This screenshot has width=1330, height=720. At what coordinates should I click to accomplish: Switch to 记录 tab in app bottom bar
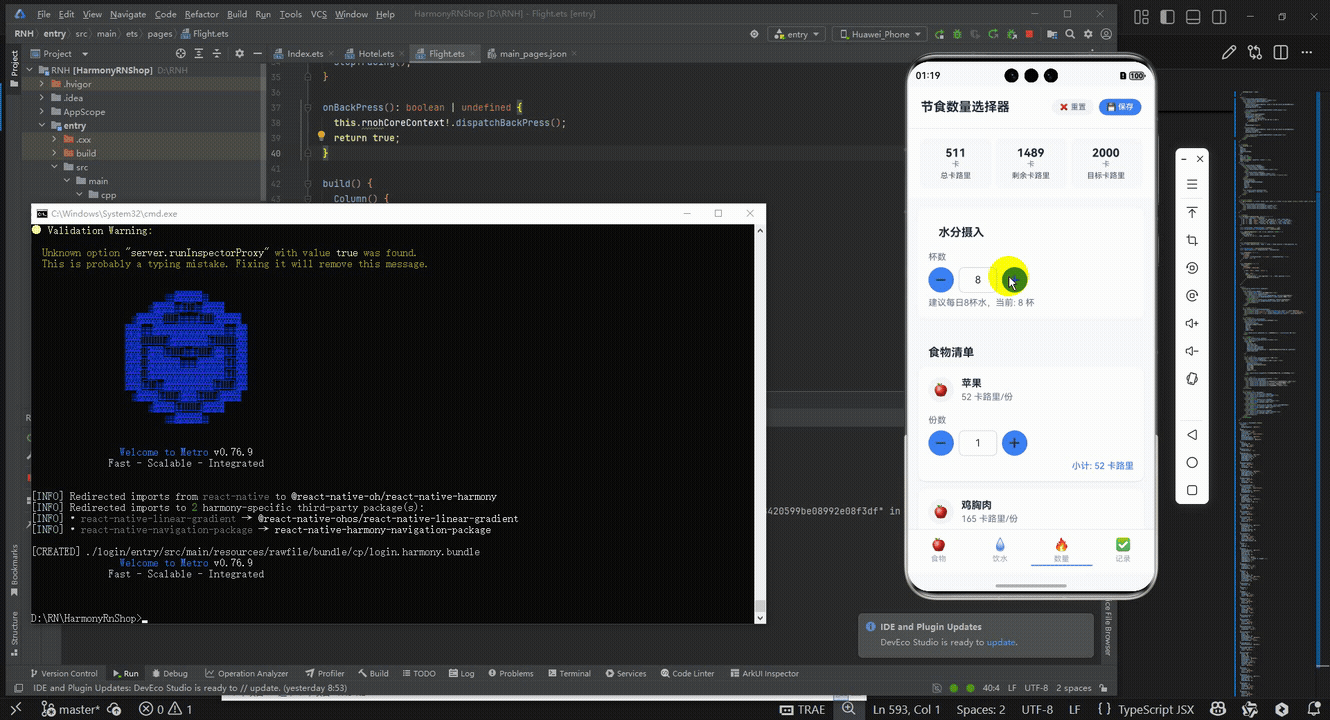[1123, 550]
